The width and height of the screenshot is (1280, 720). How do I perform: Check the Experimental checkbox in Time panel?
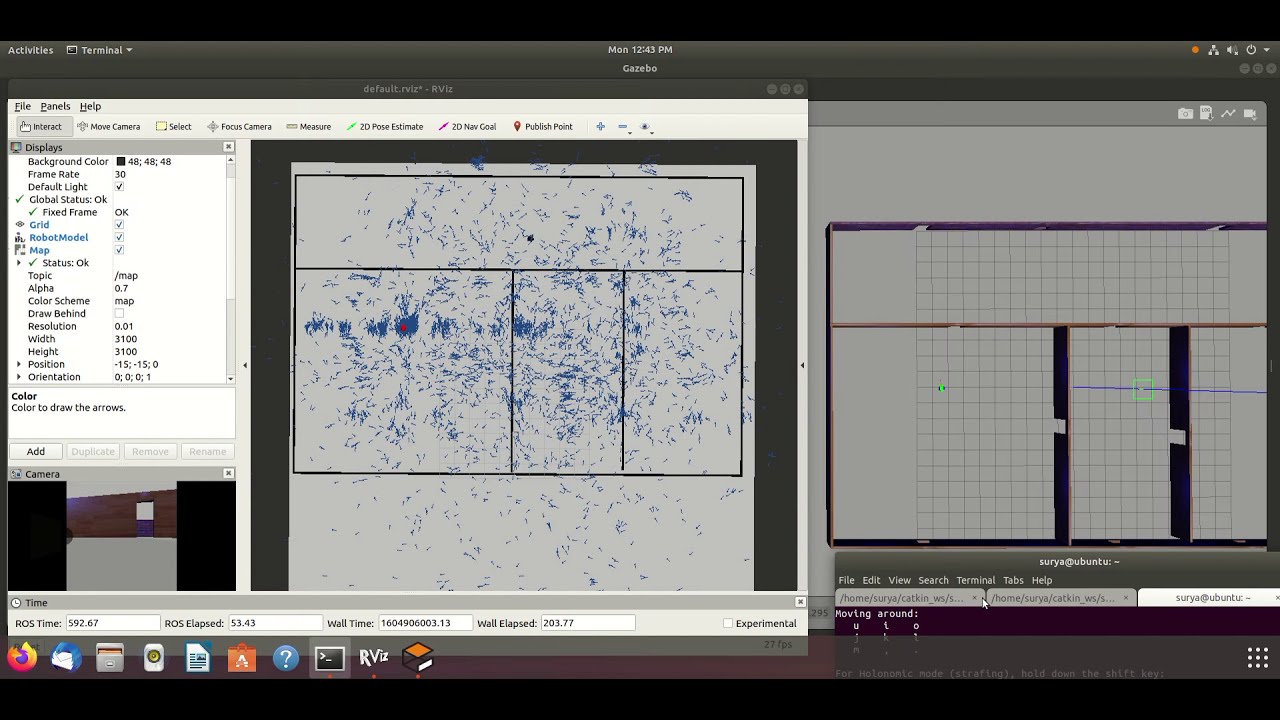[727, 623]
